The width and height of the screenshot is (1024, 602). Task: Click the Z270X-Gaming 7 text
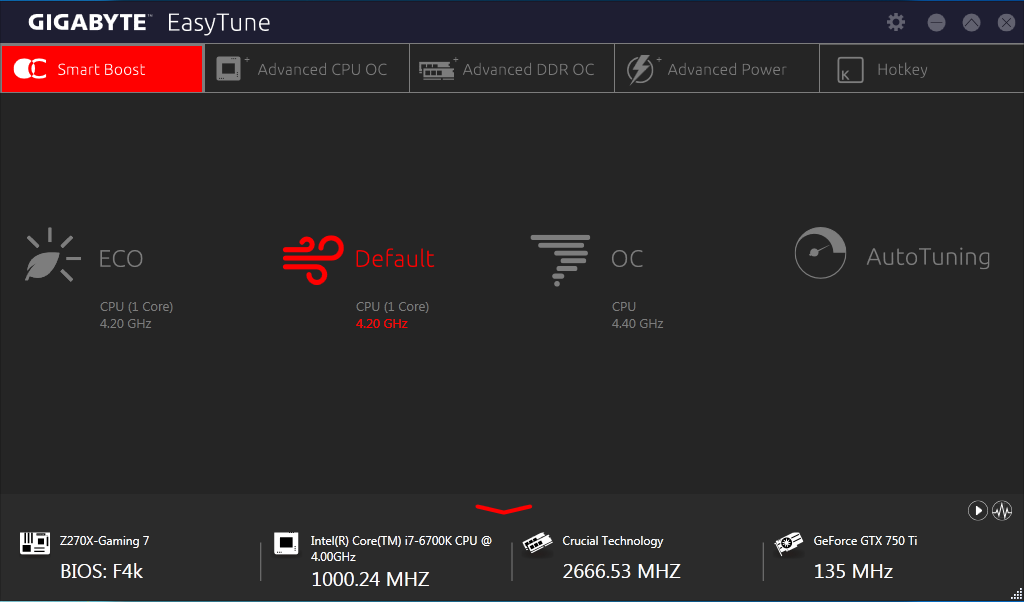(104, 541)
